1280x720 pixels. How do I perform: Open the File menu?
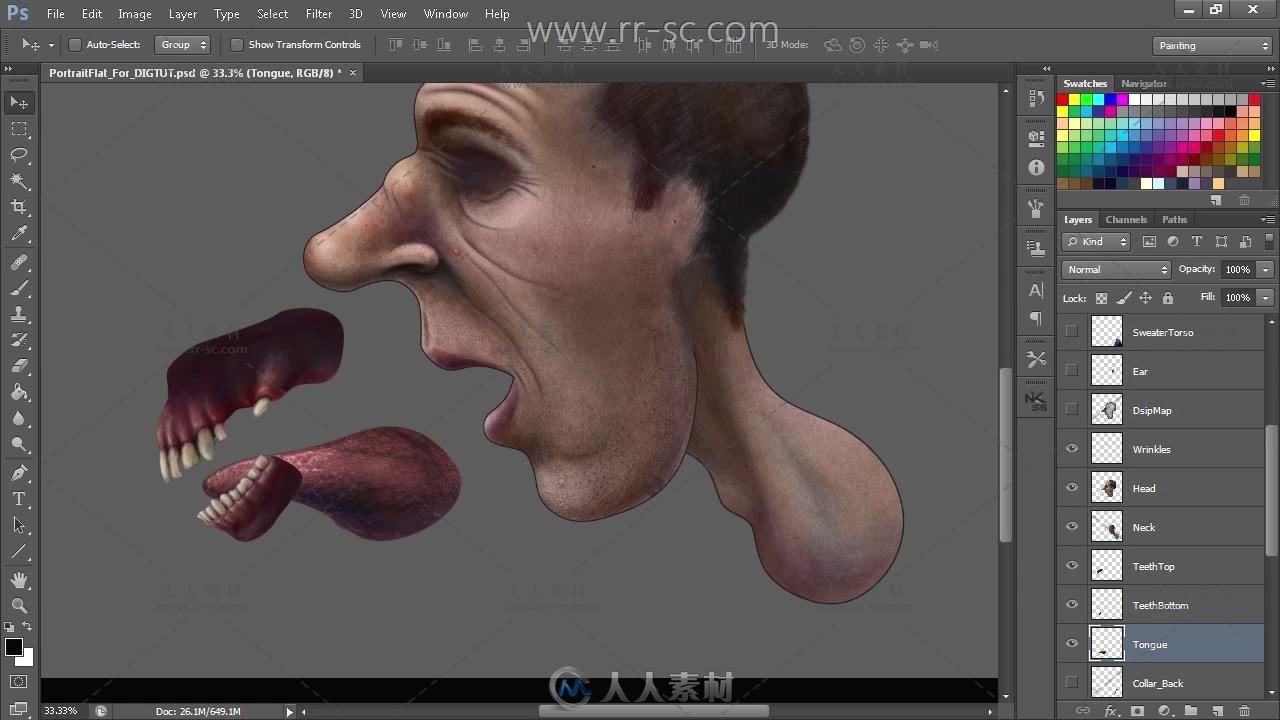55,14
